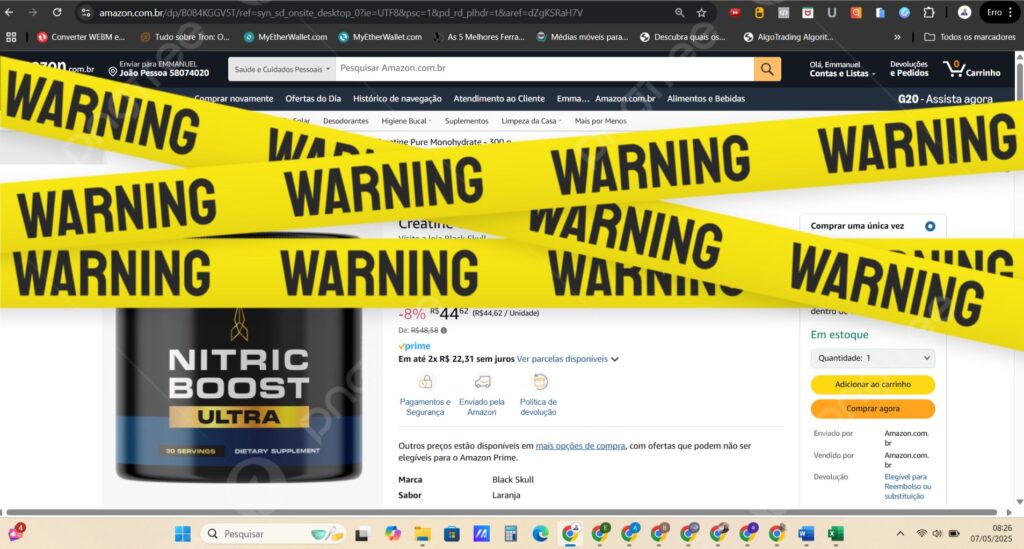Click the Pesquisar Amazon.com.br search field

pyautogui.click(x=545, y=69)
